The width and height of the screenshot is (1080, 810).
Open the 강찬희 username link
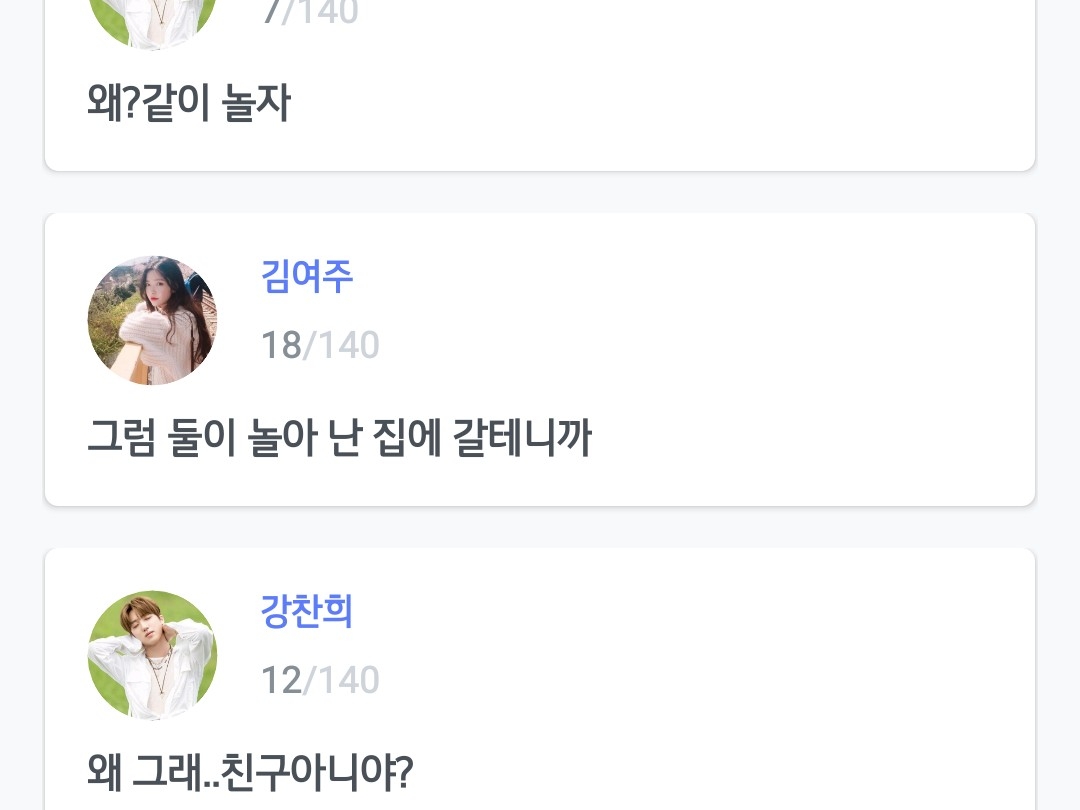tap(306, 612)
